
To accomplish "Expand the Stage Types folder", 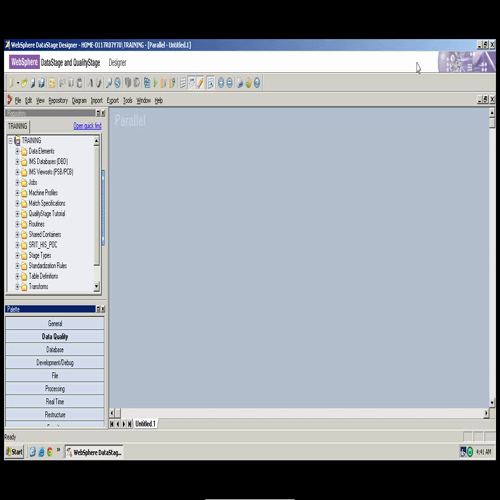I will point(17,255).
